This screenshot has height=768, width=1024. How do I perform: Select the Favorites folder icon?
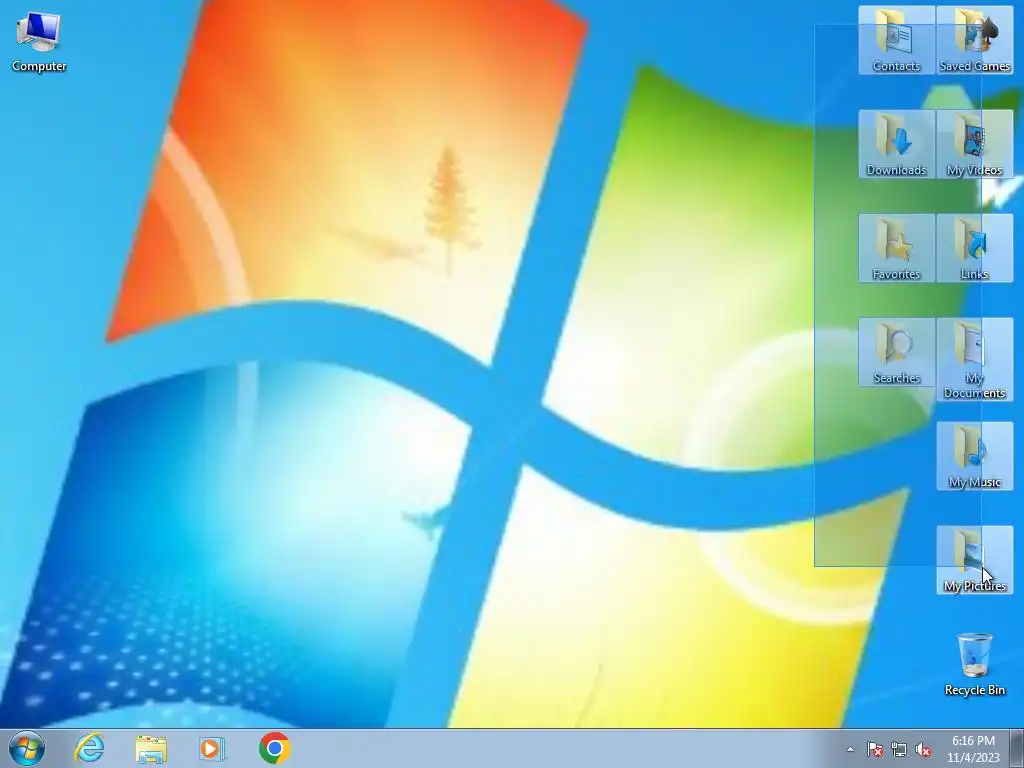[x=896, y=248]
